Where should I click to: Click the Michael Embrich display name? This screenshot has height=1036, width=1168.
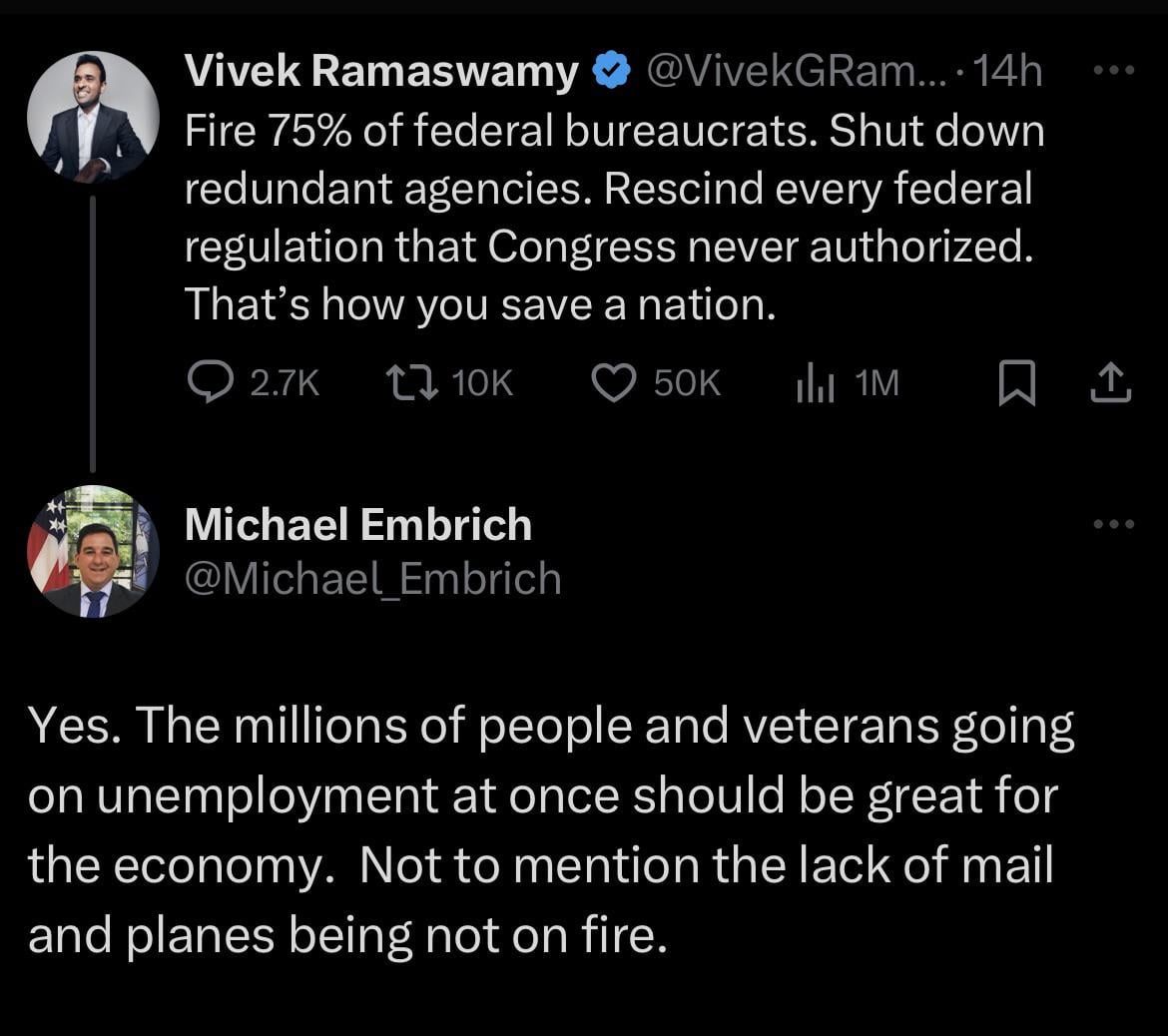point(358,525)
